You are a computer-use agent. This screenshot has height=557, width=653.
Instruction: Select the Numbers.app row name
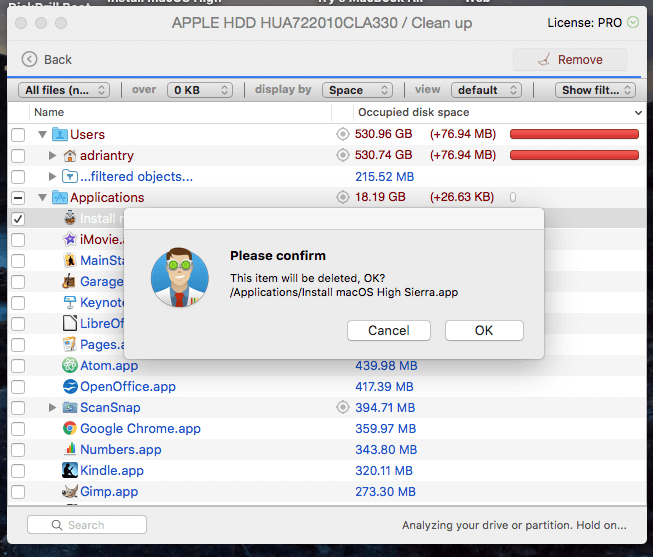121,450
